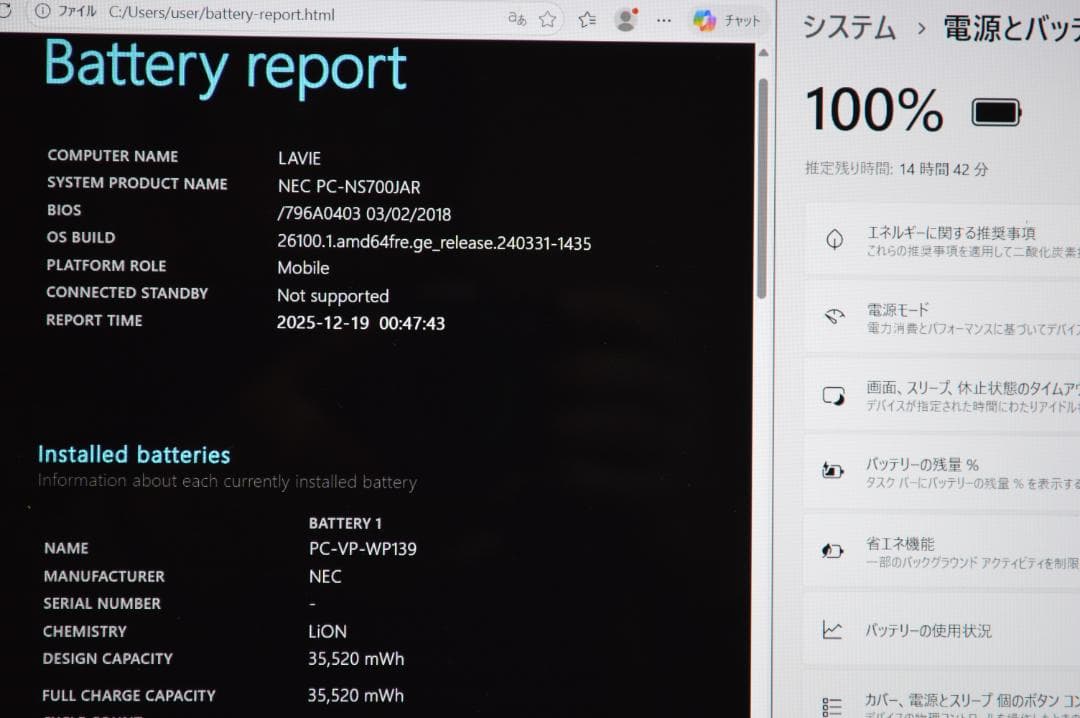
Task: Click the file info icon beside URL
Action: (x=42, y=11)
